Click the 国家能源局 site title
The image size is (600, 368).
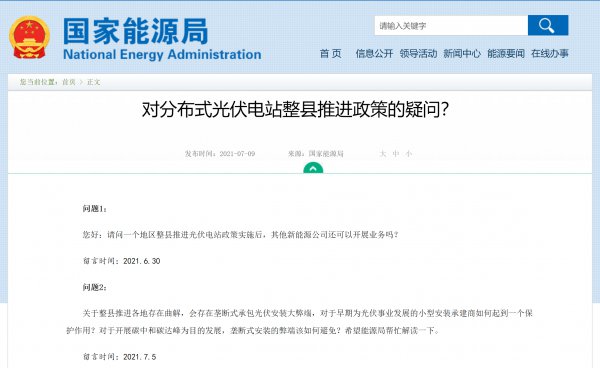[x=135, y=31]
